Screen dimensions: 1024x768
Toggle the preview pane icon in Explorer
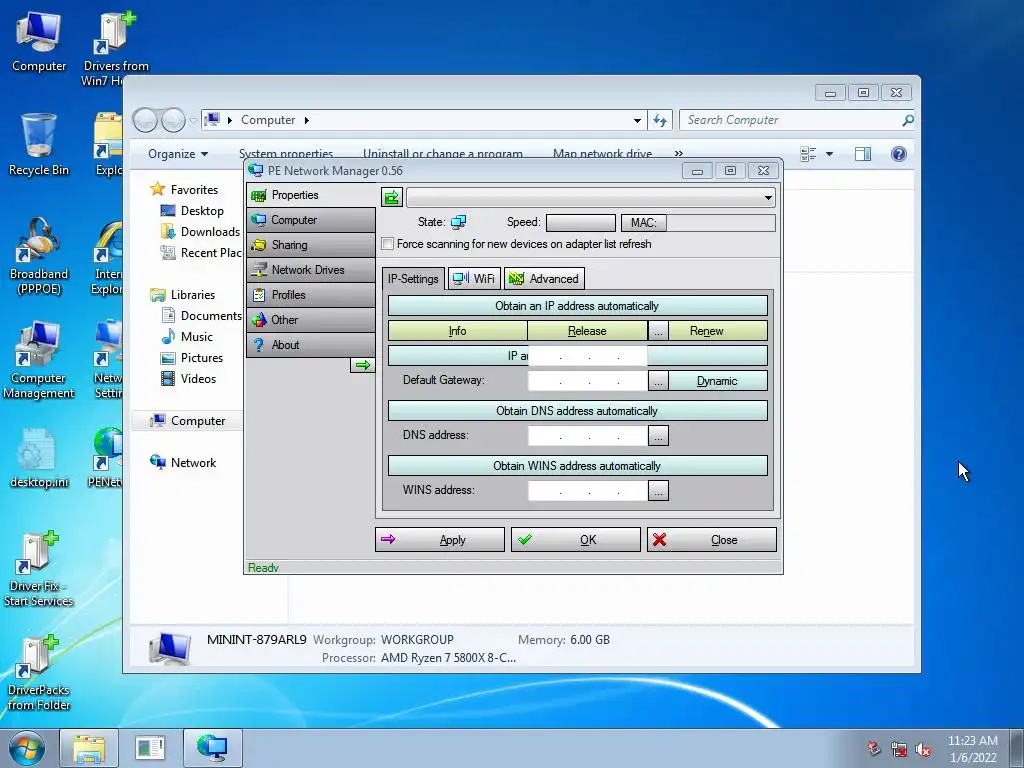tap(863, 154)
